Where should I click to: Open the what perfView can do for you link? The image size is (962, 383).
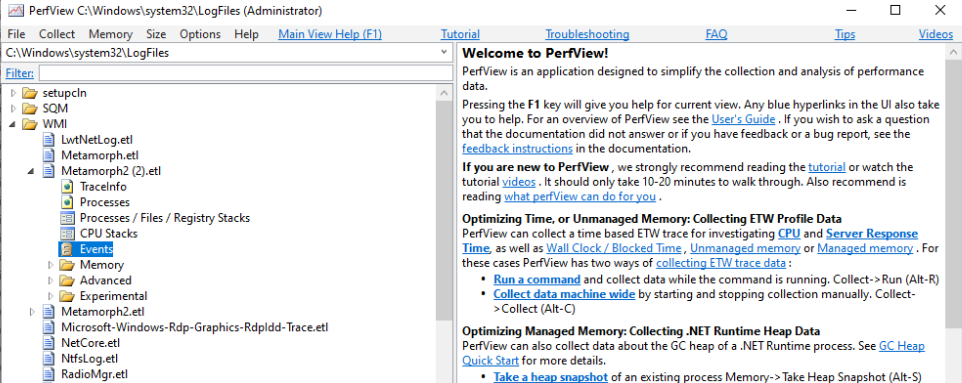pyautogui.click(x=580, y=197)
